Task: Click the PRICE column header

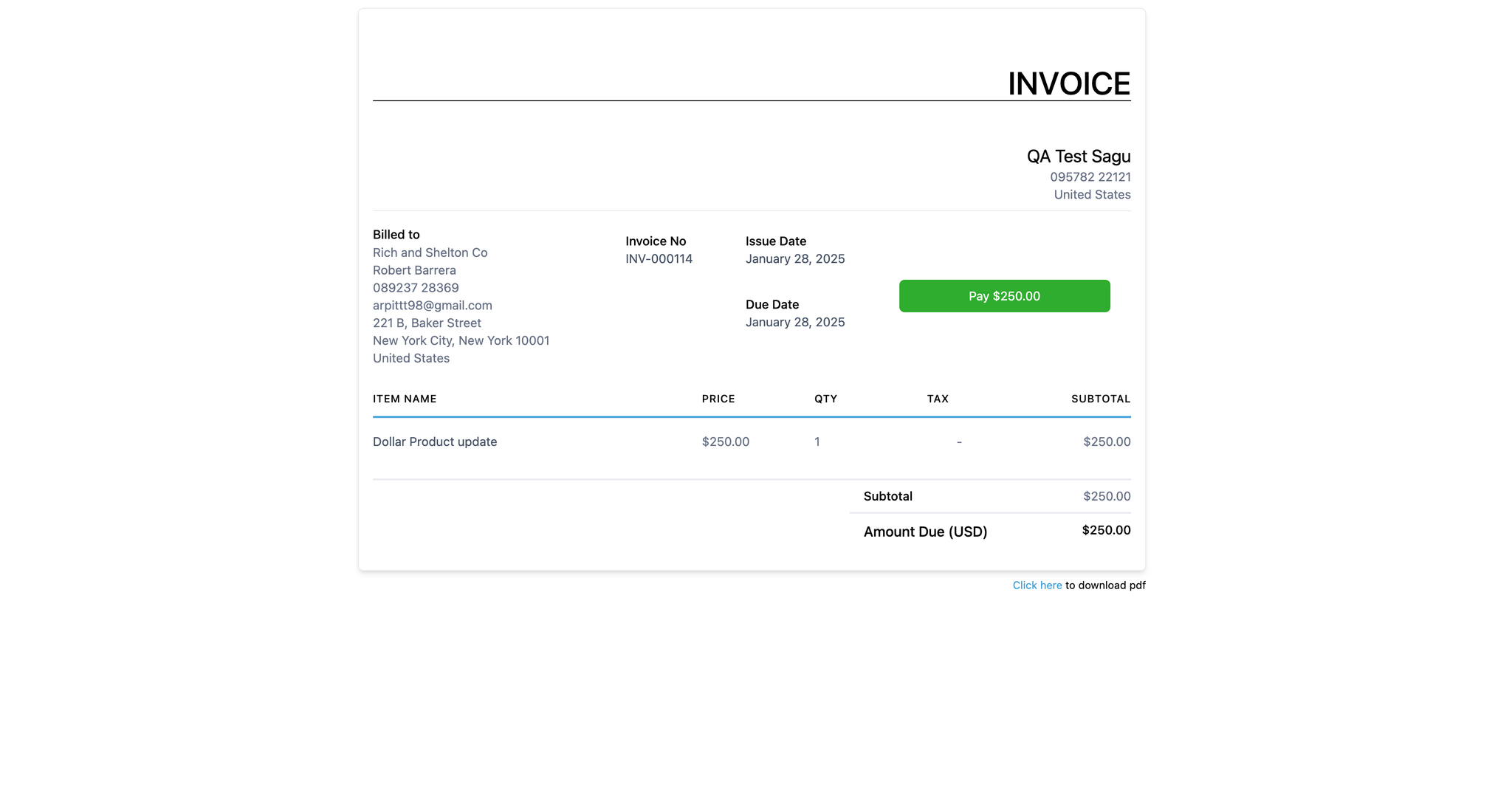Action: tap(718, 399)
